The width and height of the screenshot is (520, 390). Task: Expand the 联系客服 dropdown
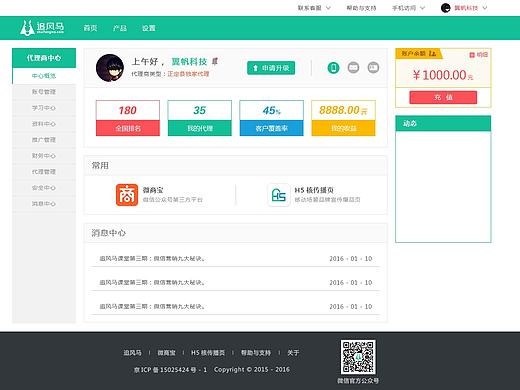coord(314,8)
